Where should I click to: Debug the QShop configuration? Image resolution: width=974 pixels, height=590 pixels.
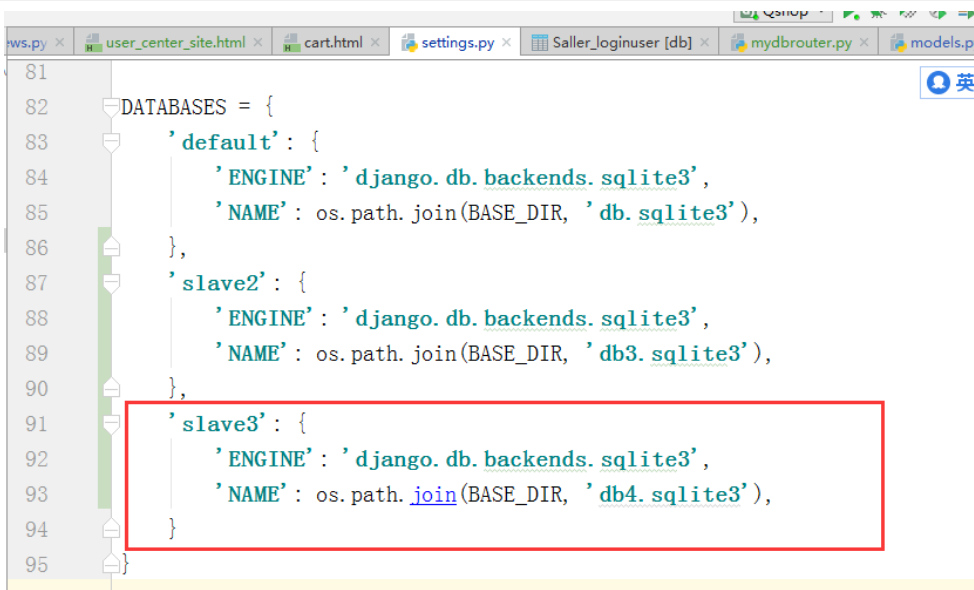(878, 14)
